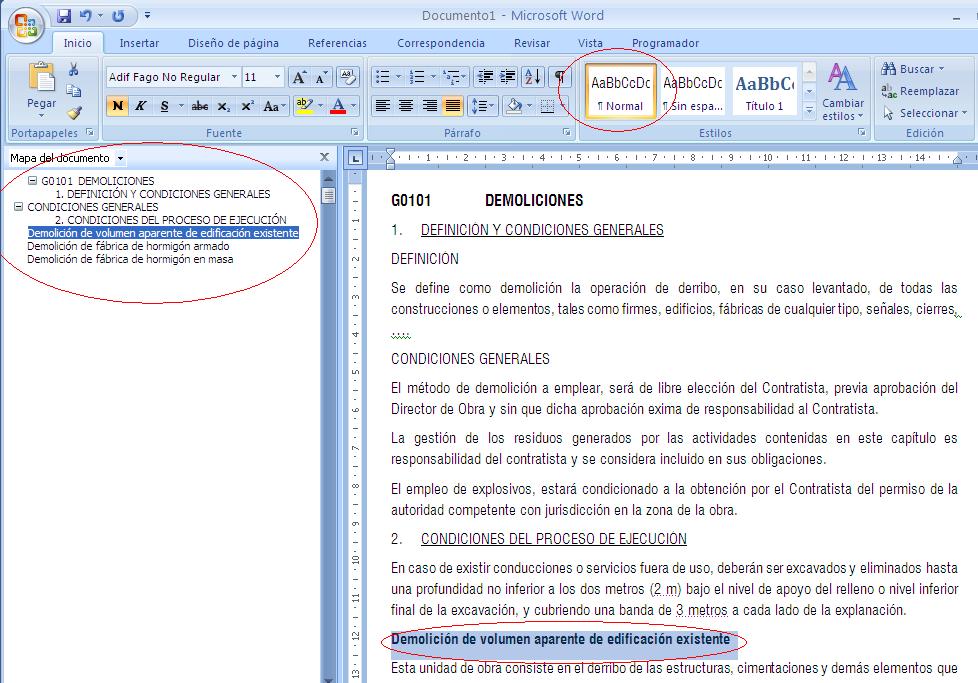Apply paragraph shading with the paint bucket
The image size is (978, 683).
tap(514, 106)
